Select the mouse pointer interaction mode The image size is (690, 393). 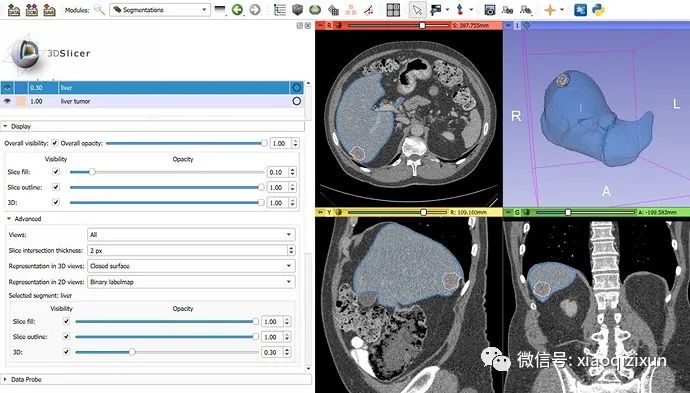417,10
